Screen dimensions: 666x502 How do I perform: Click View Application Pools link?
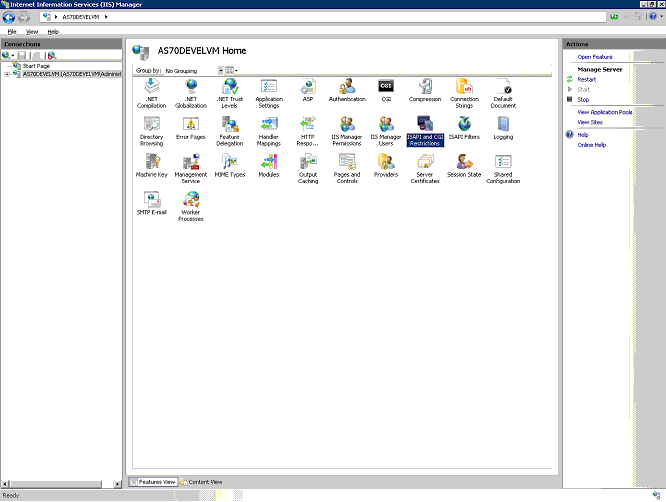pos(605,112)
